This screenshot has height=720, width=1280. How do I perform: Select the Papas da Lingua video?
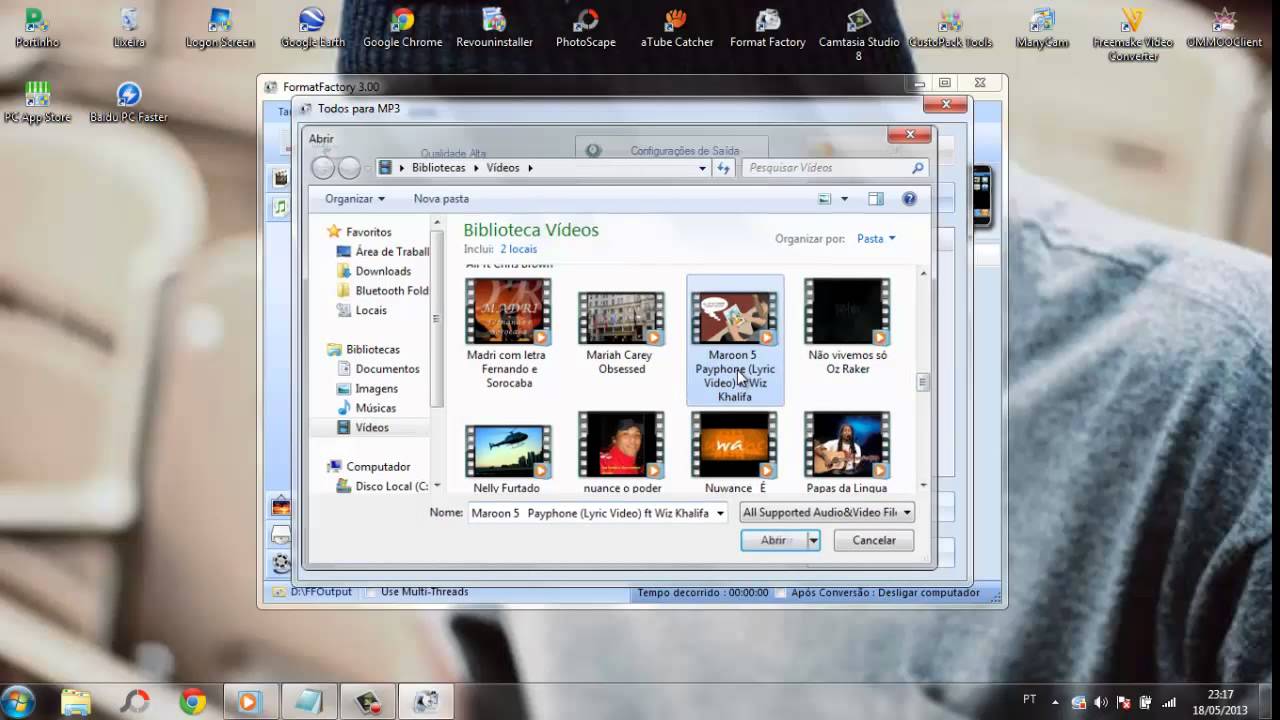(x=847, y=452)
